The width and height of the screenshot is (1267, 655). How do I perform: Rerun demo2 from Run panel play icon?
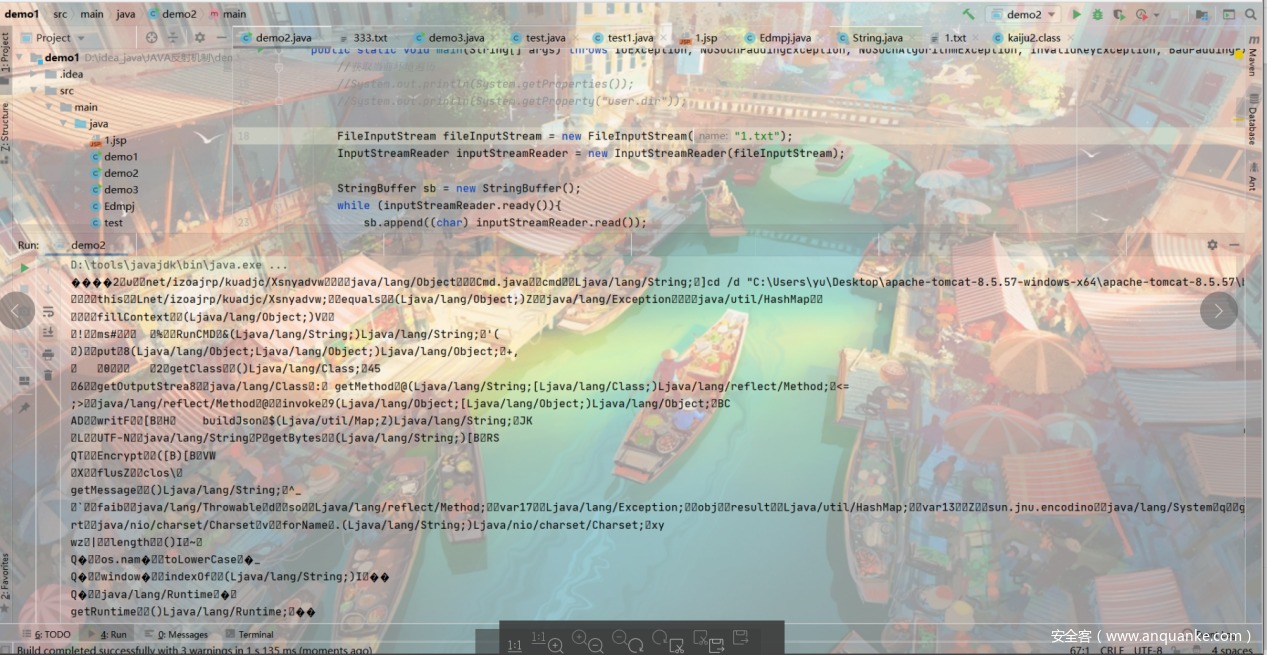(24, 268)
